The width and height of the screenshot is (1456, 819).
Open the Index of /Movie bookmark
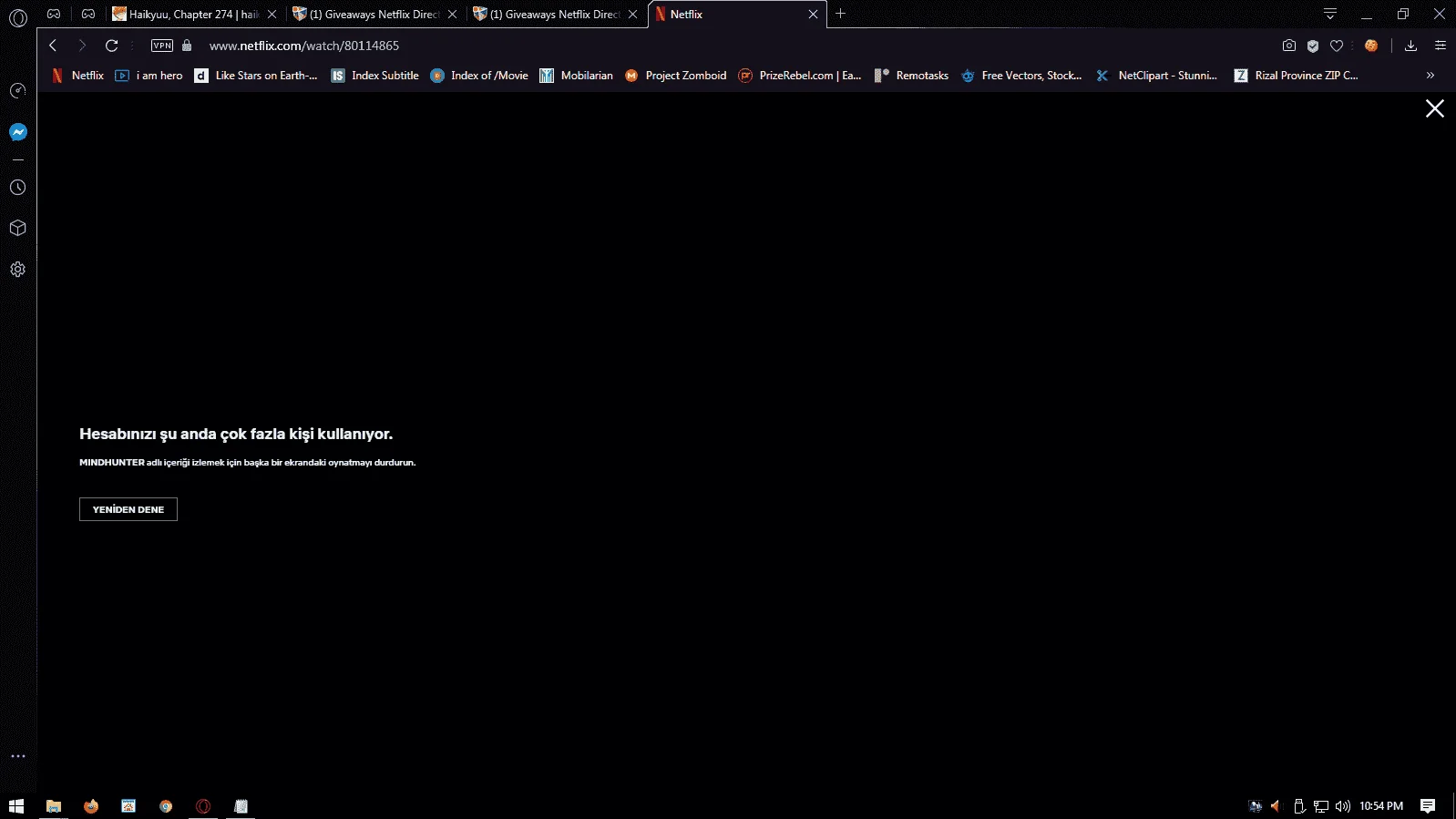(479, 76)
